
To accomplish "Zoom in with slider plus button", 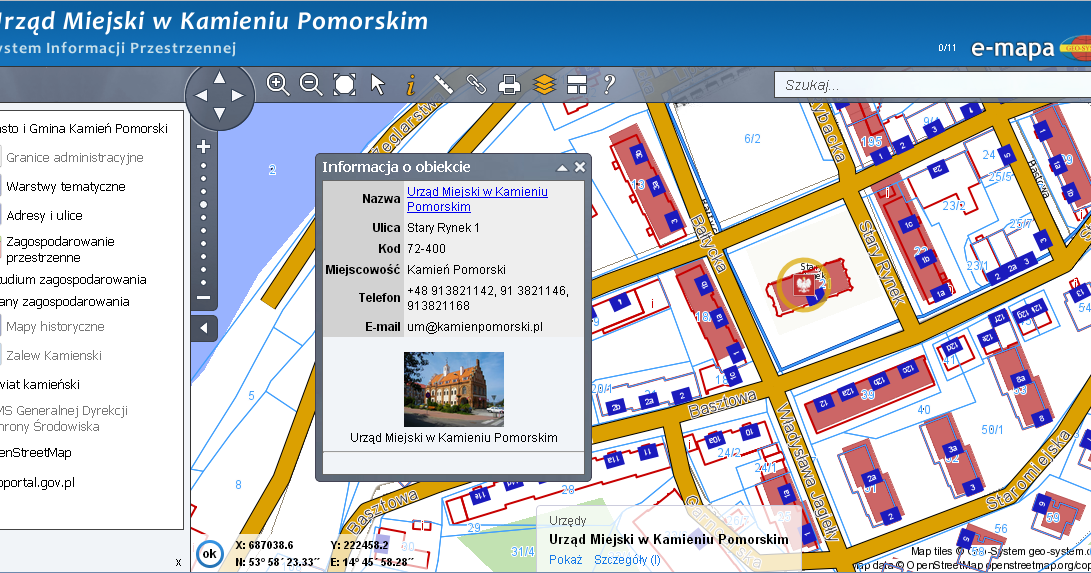I will (204, 146).
